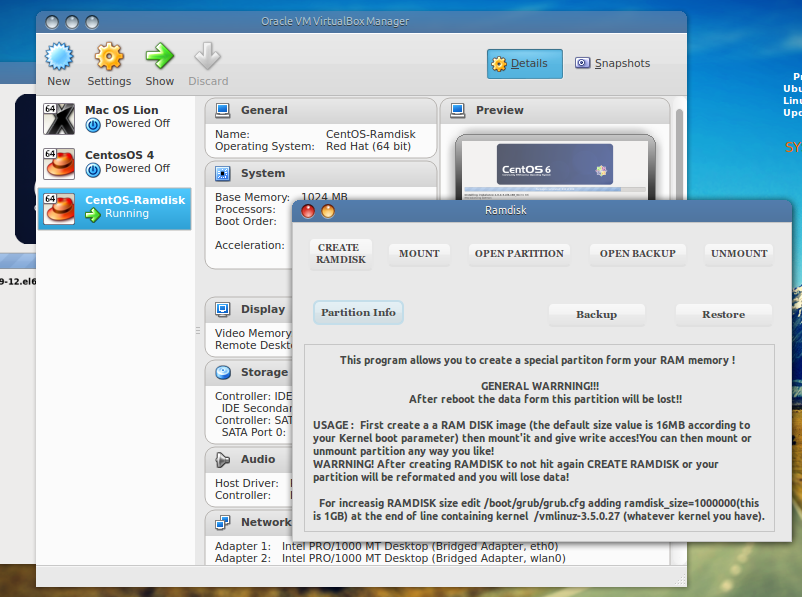Click the Discard down-arrow icon

208,56
